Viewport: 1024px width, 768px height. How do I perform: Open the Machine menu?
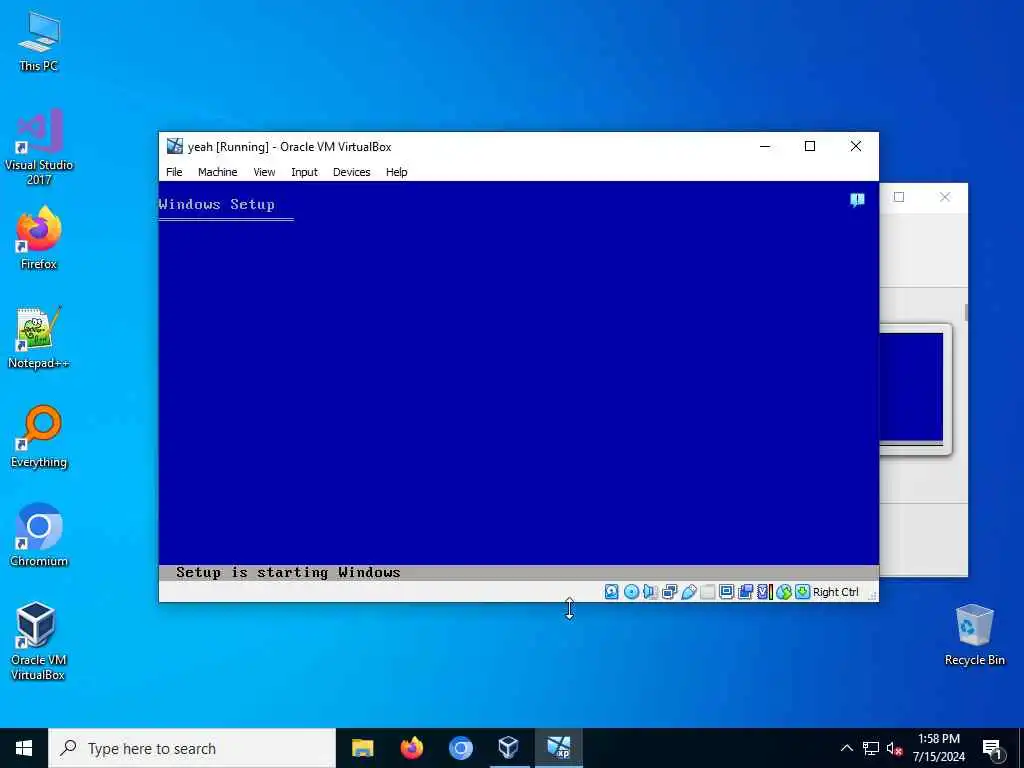coord(217,172)
